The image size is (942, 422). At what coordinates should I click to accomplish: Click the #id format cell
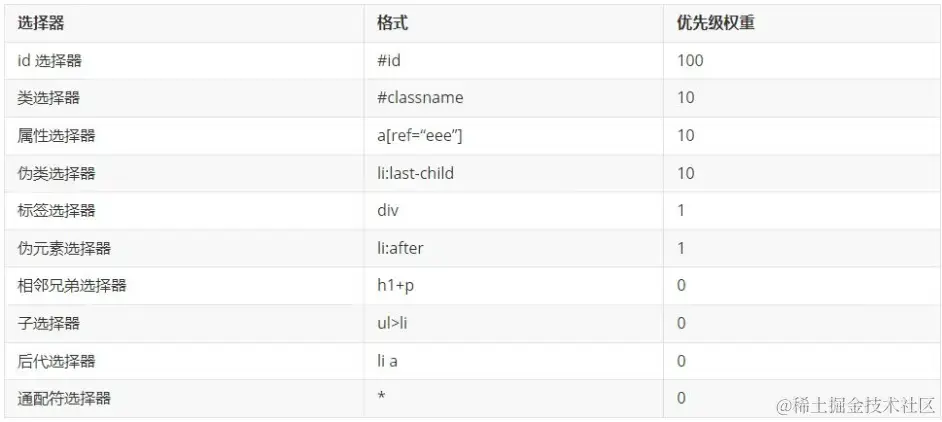click(389, 61)
